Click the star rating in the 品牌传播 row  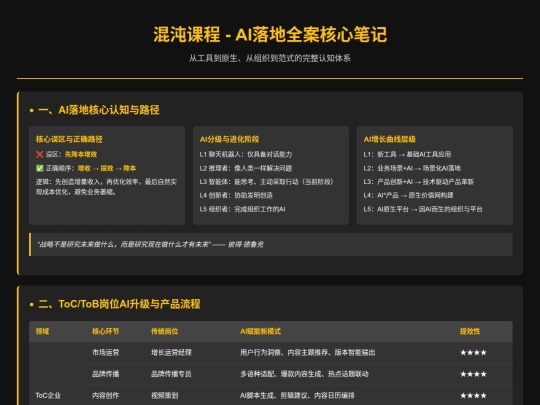pos(473,374)
